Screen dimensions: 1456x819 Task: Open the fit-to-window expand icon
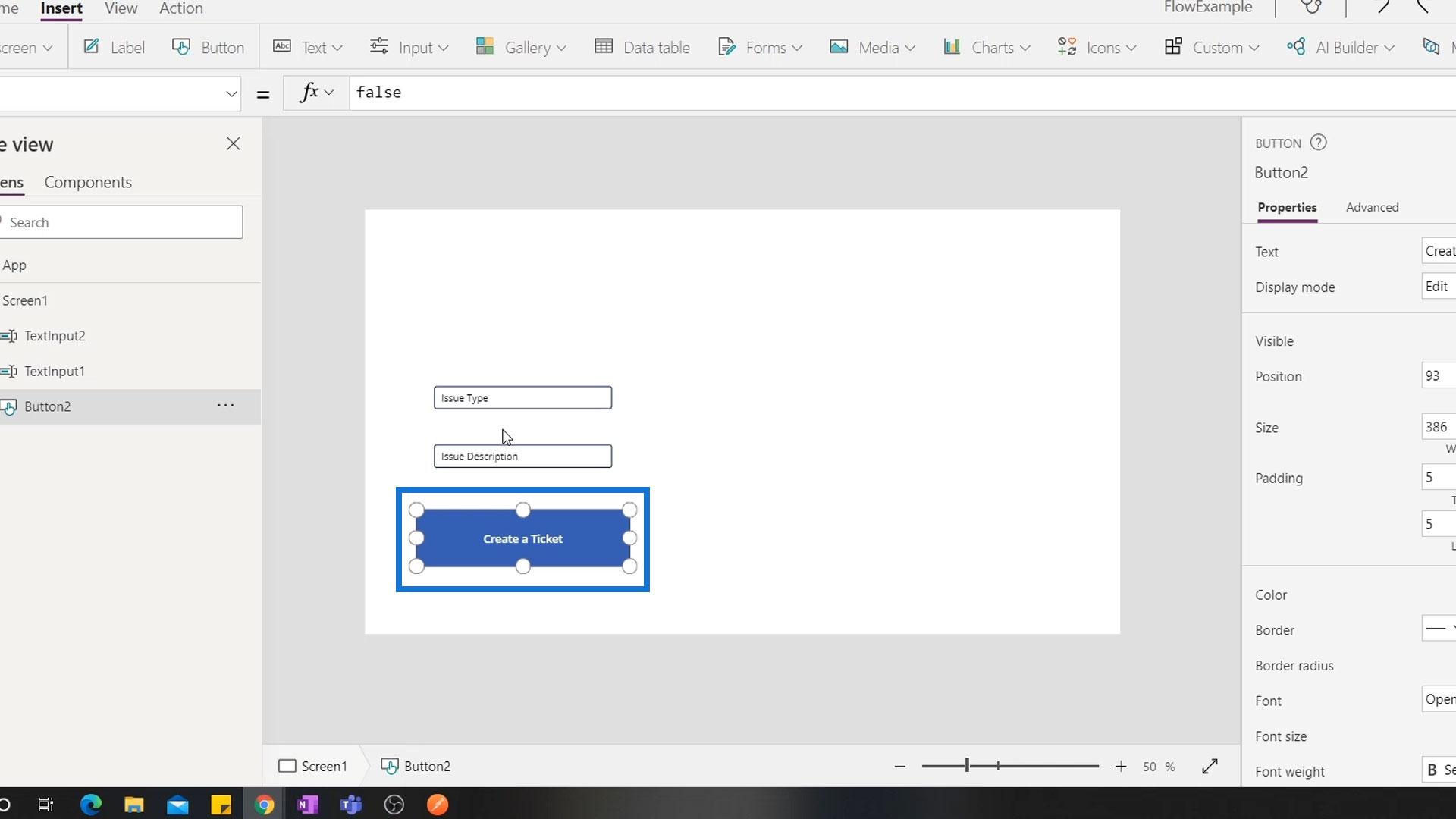[x=1210, y=767]
